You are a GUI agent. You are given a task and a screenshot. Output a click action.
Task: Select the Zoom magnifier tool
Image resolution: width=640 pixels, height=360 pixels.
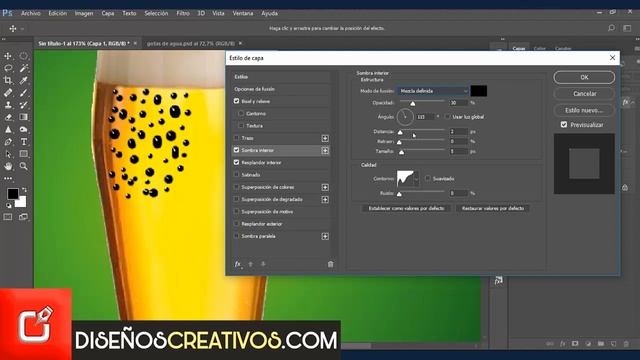click(24, 166)
